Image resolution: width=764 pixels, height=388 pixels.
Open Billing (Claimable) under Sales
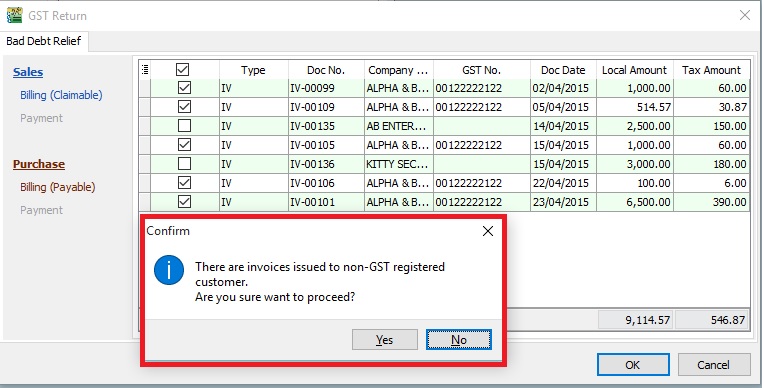click(61, 95)
